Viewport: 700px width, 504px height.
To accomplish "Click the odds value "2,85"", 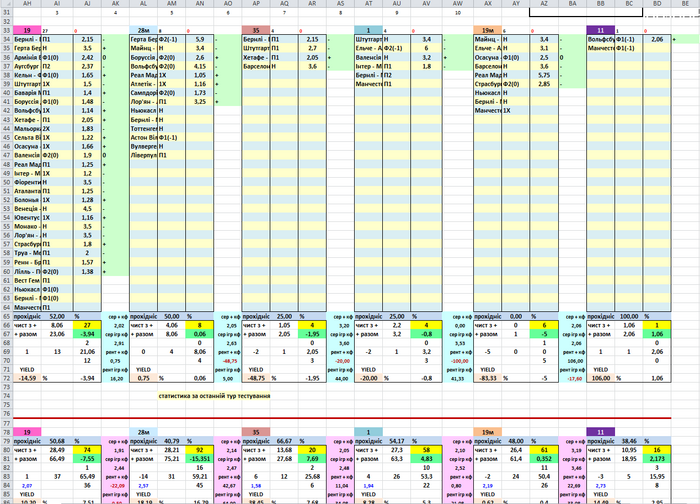I will [x=544, y=84].
